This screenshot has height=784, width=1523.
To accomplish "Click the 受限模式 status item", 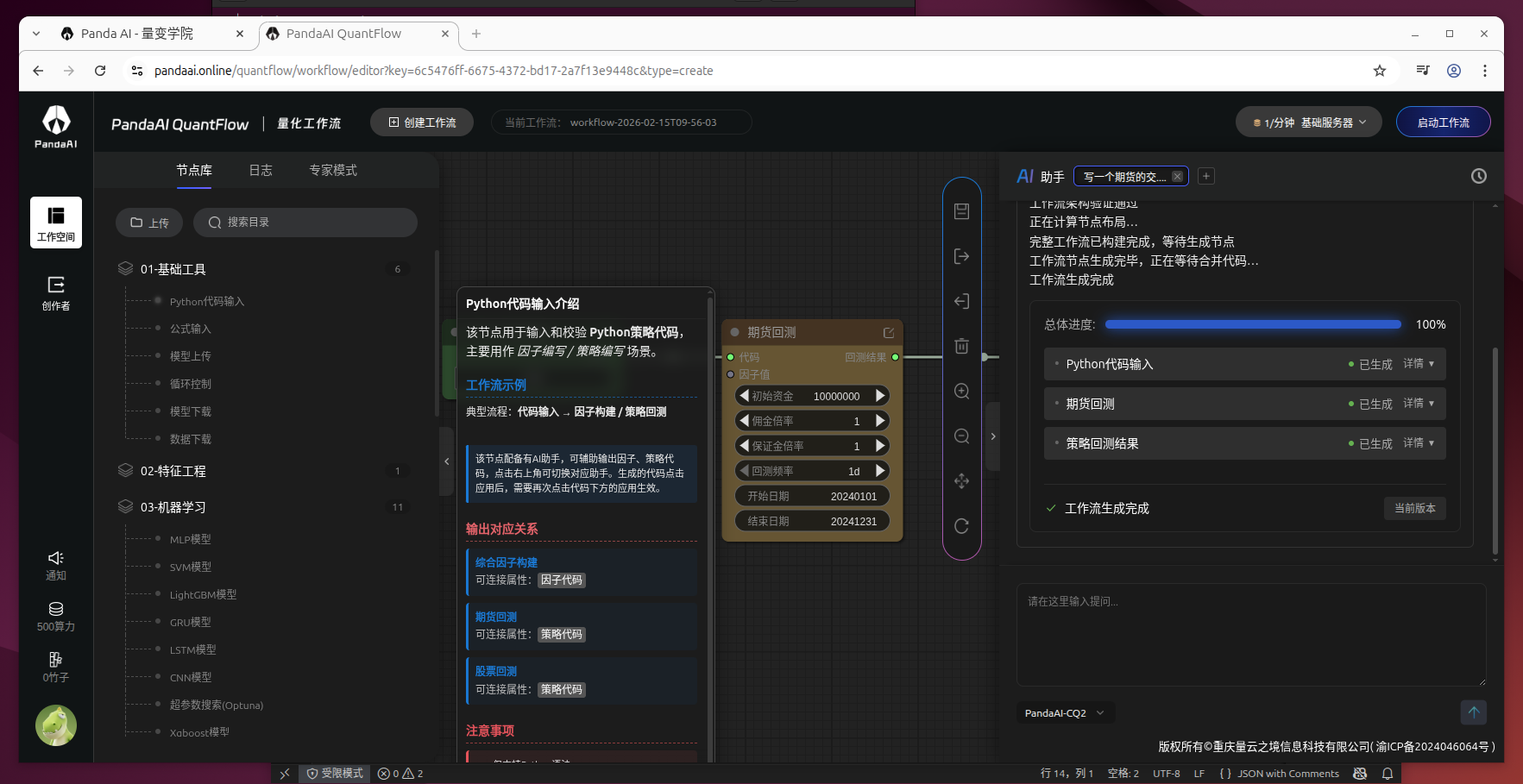I will [336, 774].
